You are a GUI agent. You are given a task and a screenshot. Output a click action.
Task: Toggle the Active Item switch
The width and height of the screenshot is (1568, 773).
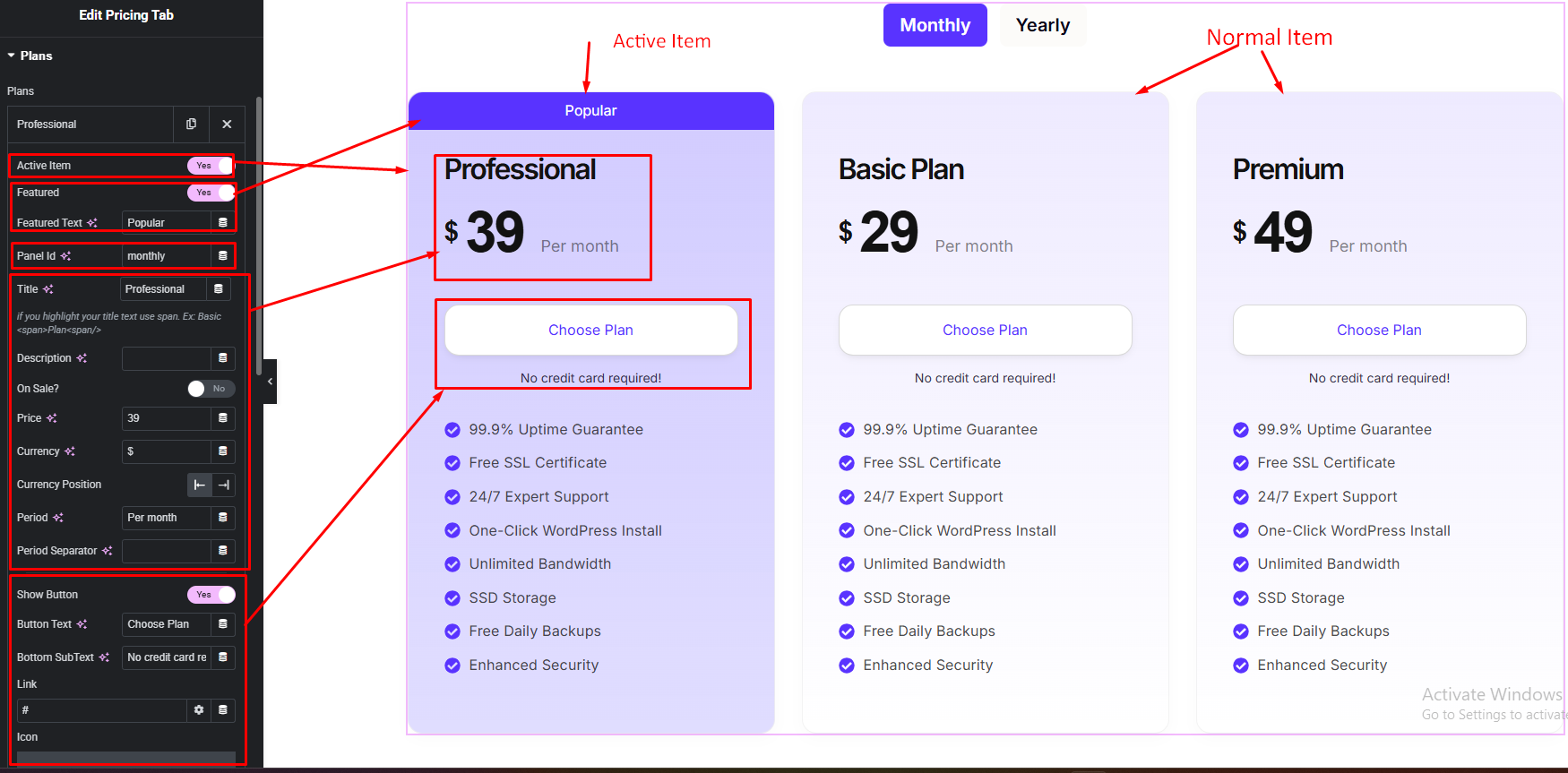click(x=211, y=166)
